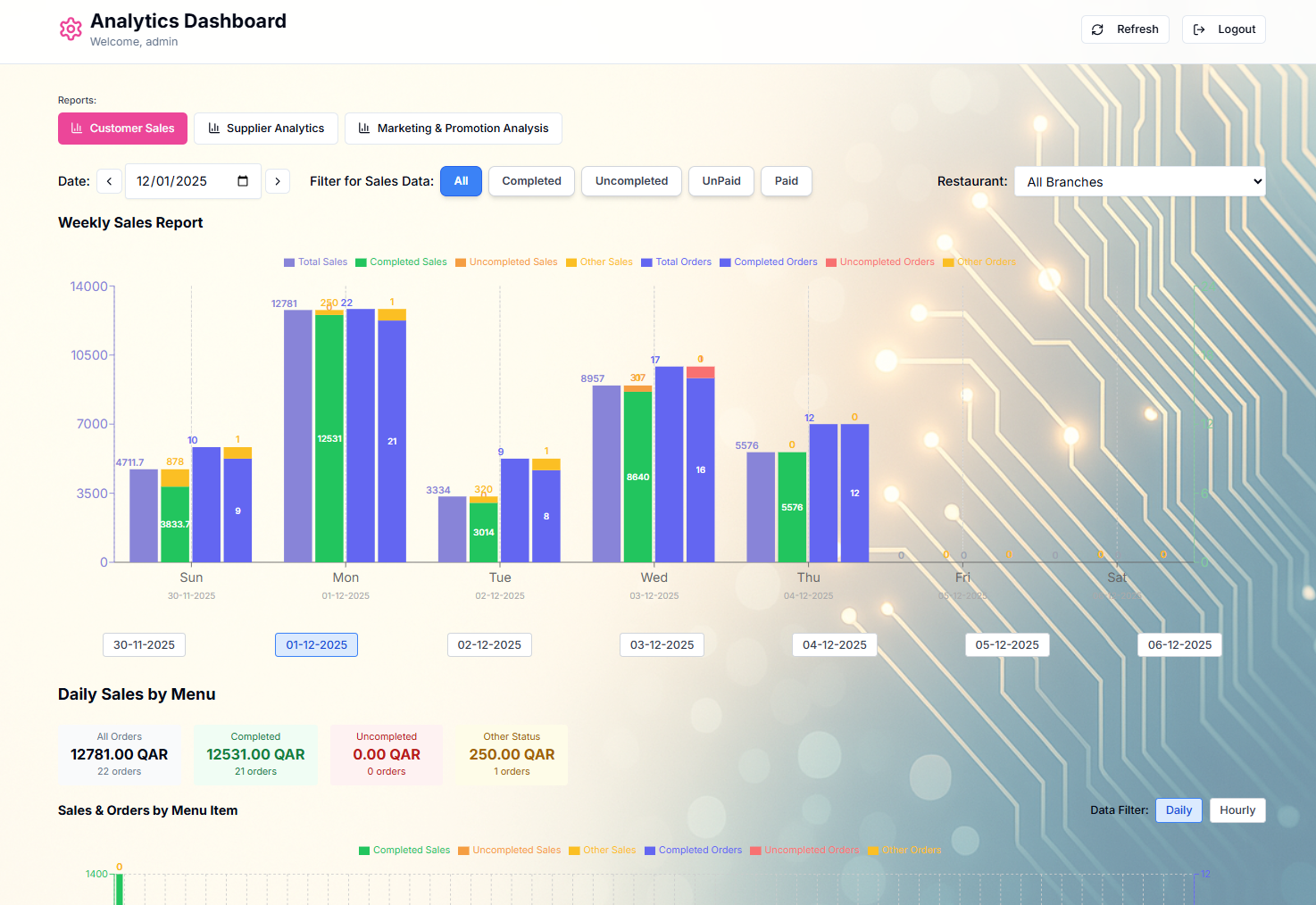The height and width of the screenshot is (905, 1316).
Task: Select the 02-12-2025 date button
Action: pyautogui.click(x=489, y=645)
